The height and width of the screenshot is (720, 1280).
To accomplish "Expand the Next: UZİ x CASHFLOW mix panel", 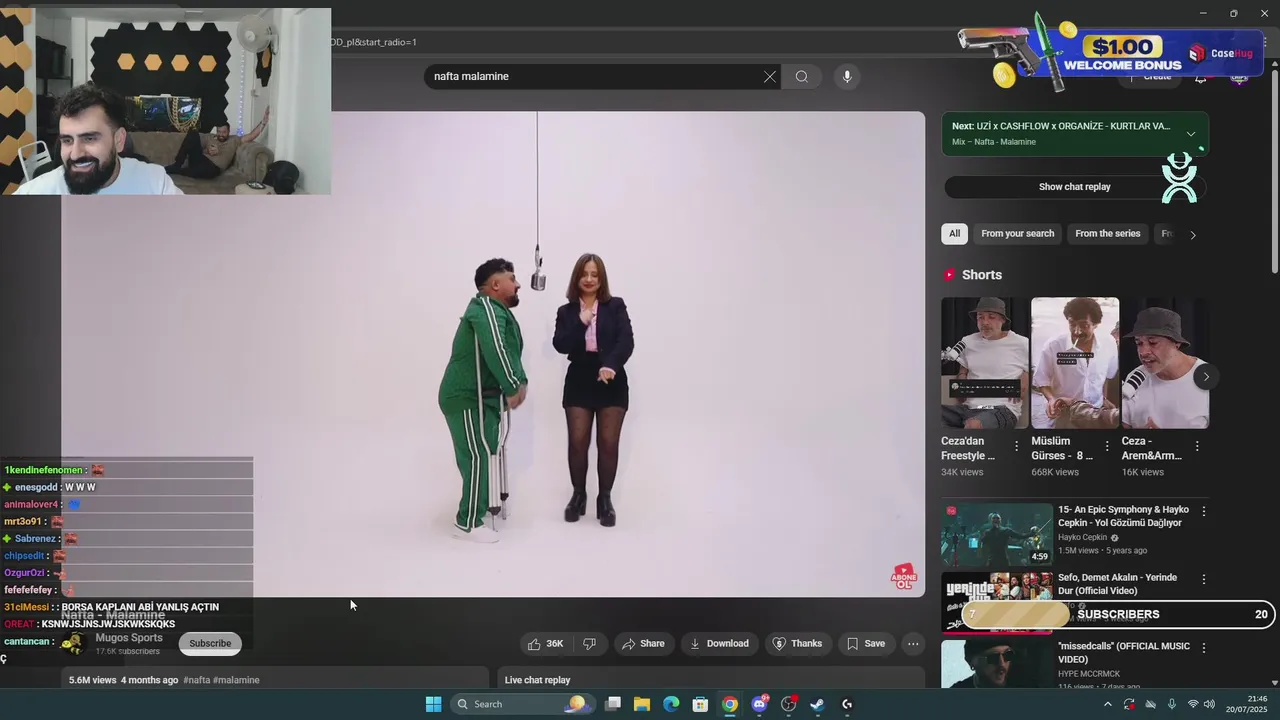I will pyautogui.click(x=1191, y=134).
